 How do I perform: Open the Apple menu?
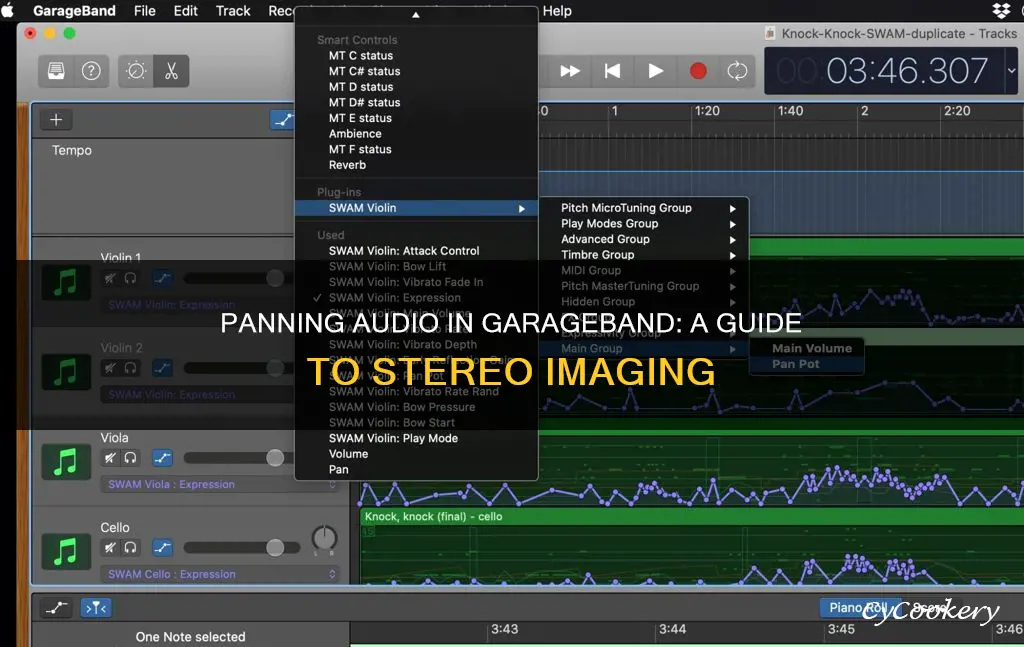pyautogui.click(x=8, y=10)
